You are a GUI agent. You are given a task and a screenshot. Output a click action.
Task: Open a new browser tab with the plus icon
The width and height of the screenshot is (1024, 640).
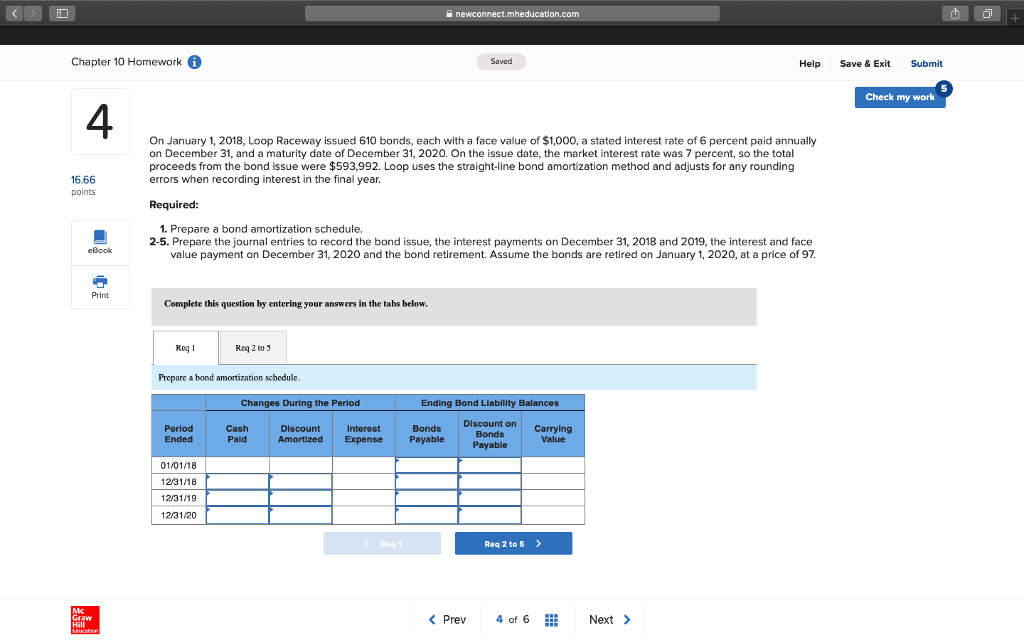1015,13
